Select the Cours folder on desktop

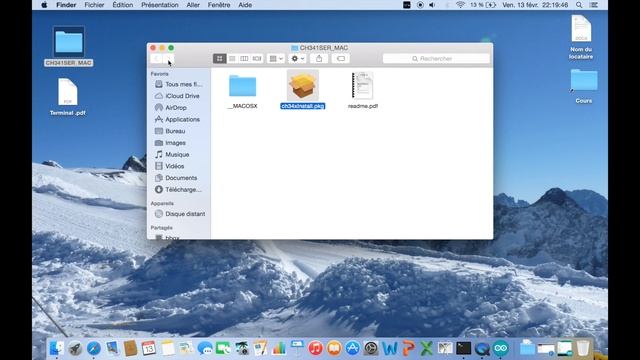coord(584,86)
